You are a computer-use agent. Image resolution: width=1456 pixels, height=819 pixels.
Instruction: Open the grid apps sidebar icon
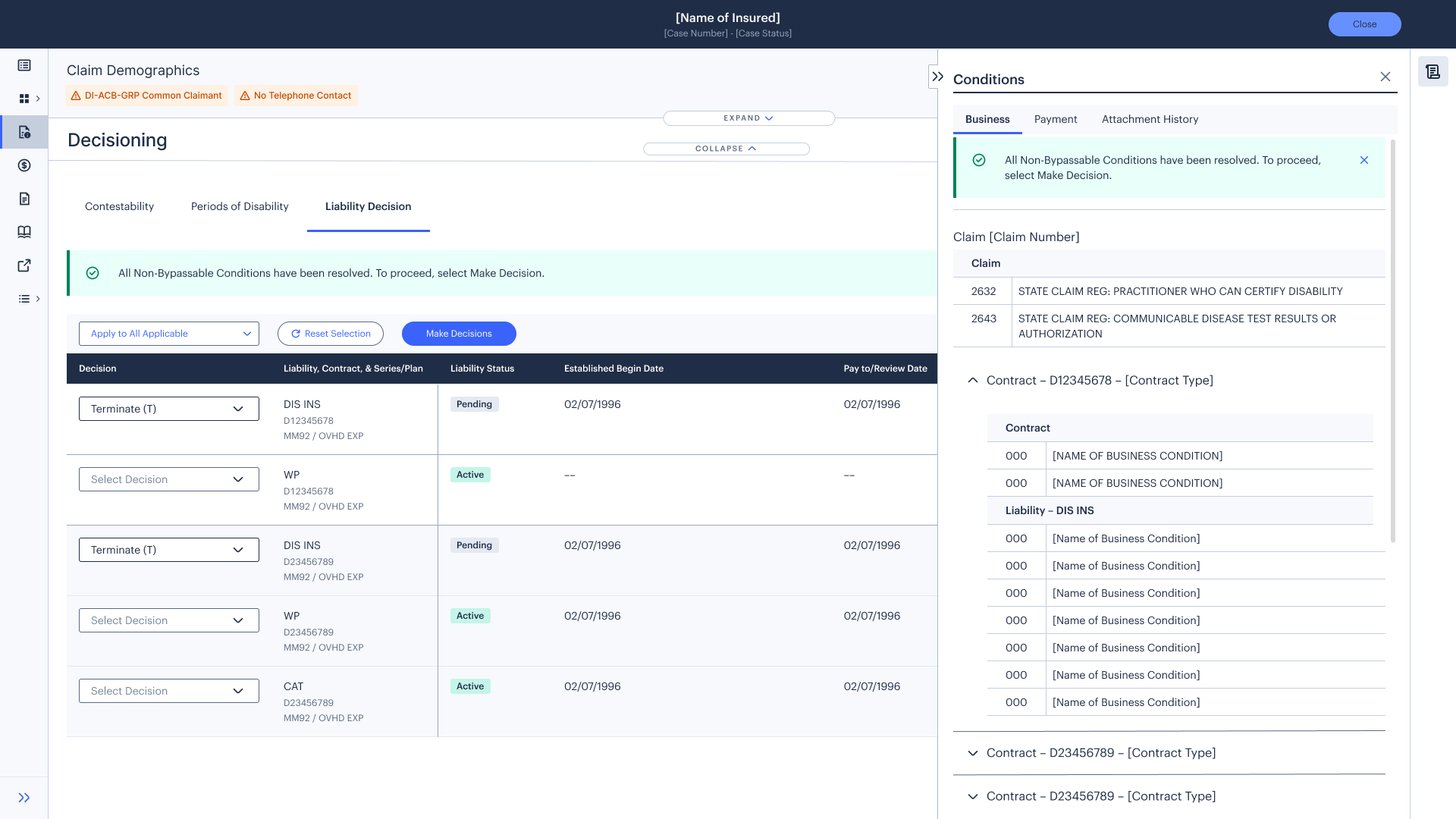click(x=24, y=99)
